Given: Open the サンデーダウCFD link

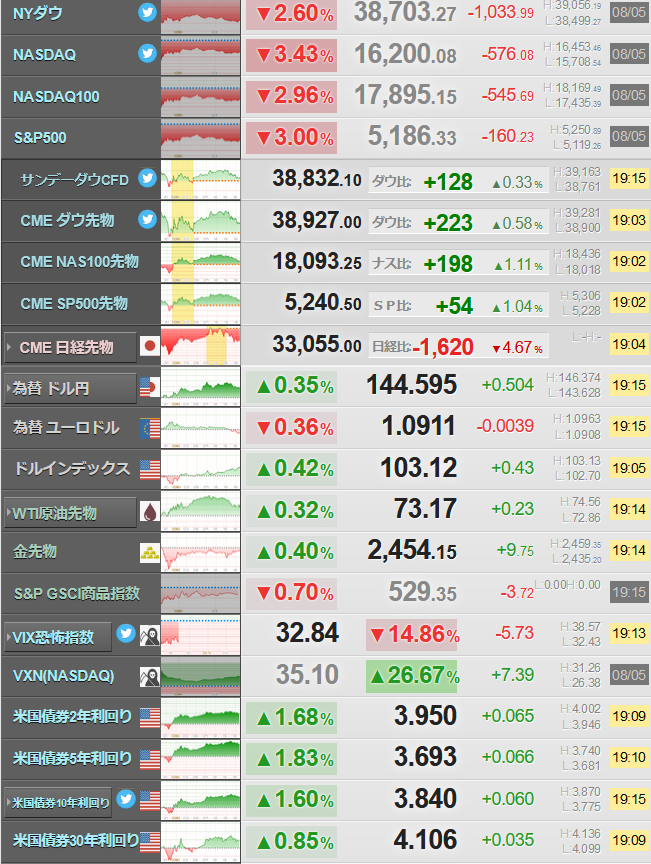Looking at the screenshot, I should pyautogui.click(x=74, y=180).
